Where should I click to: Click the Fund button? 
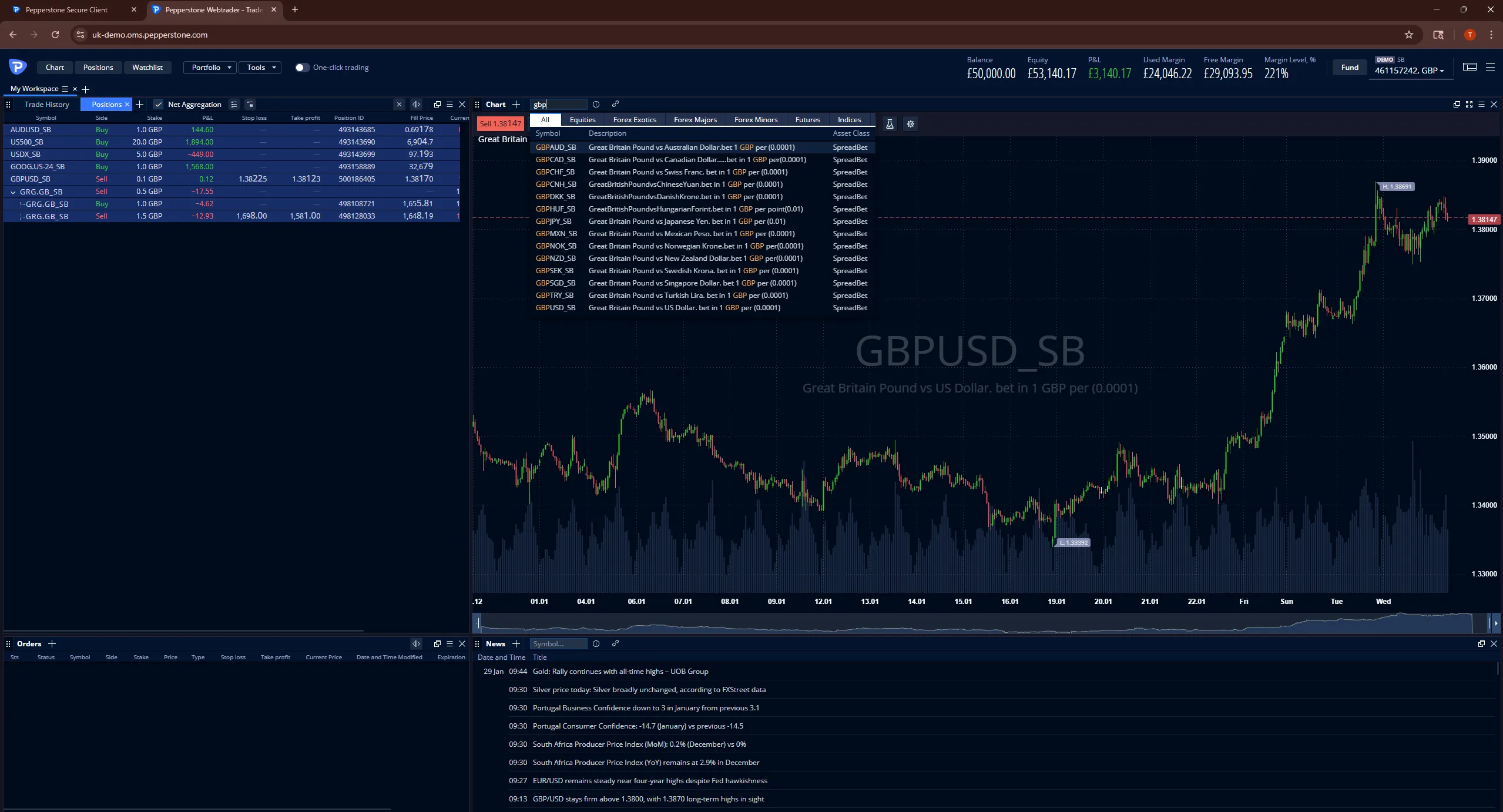[1350, 68]
